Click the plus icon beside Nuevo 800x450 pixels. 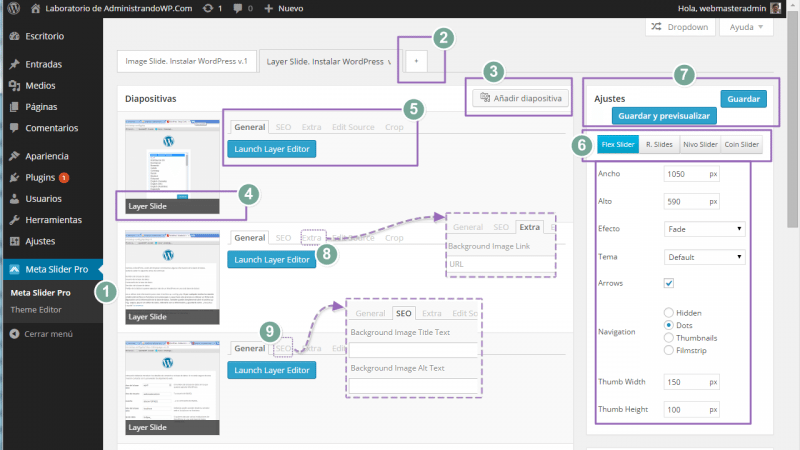(x=269, y=8)
